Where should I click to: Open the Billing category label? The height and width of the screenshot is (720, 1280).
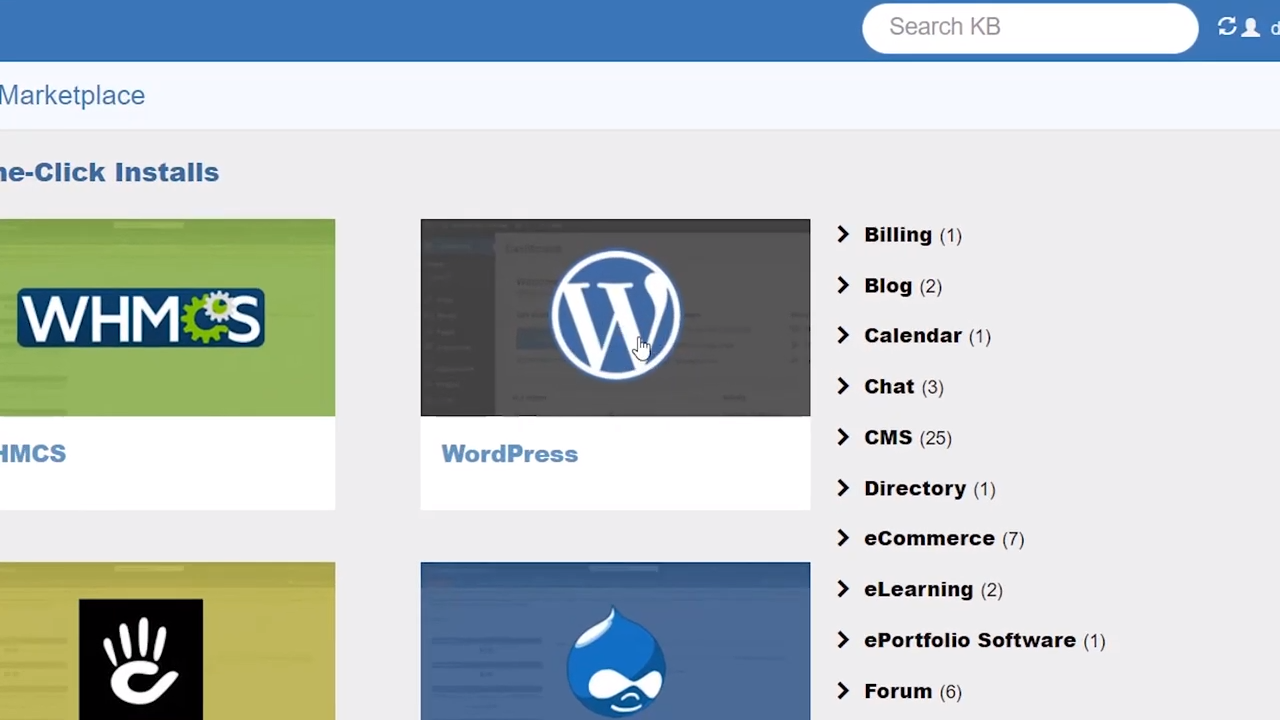898,234
